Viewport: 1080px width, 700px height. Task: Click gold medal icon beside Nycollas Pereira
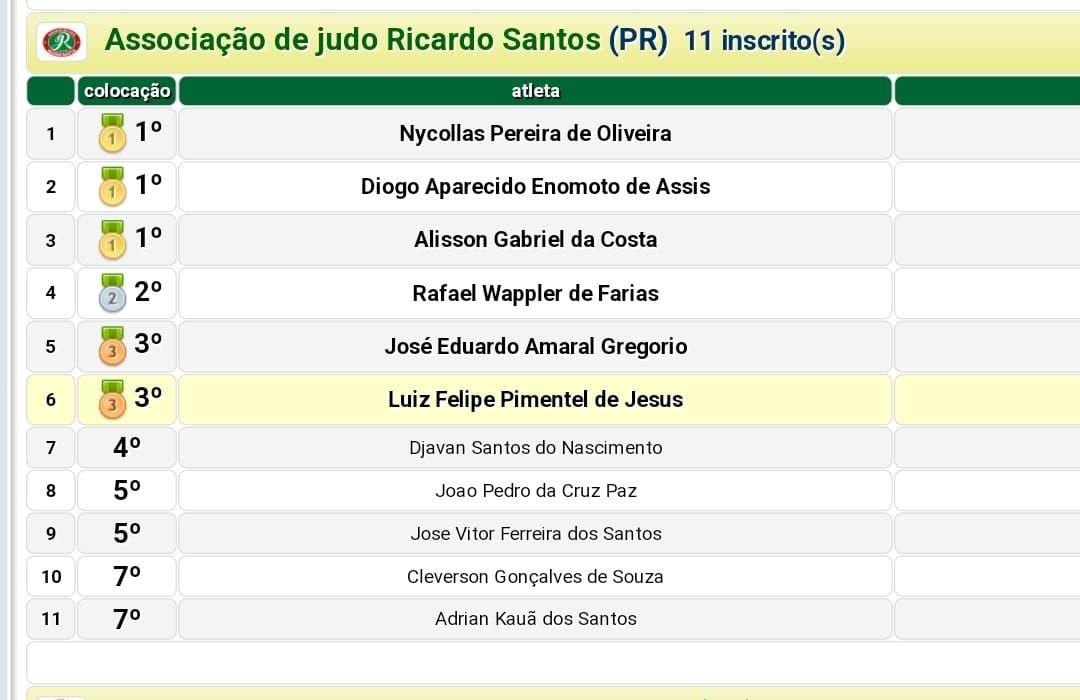tap(112, 134)
